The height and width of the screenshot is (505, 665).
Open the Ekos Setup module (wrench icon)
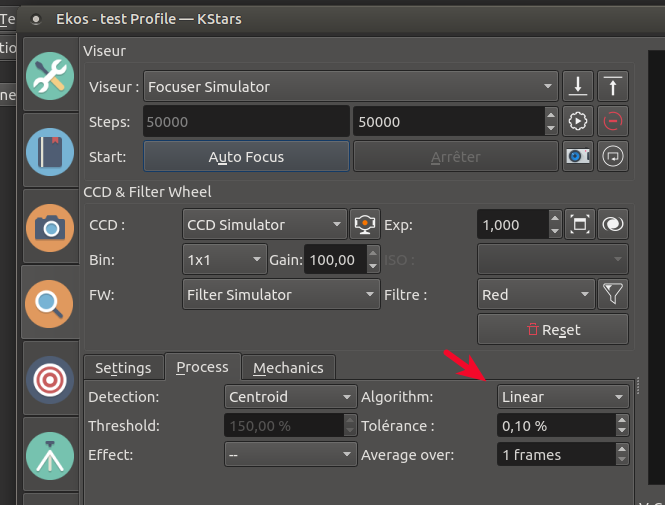click(x=50, y=77)
